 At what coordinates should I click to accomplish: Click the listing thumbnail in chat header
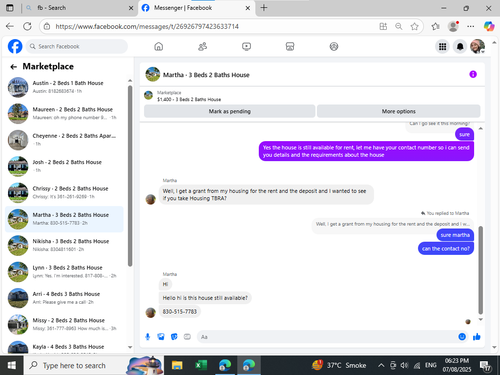[x=153, y=74]
